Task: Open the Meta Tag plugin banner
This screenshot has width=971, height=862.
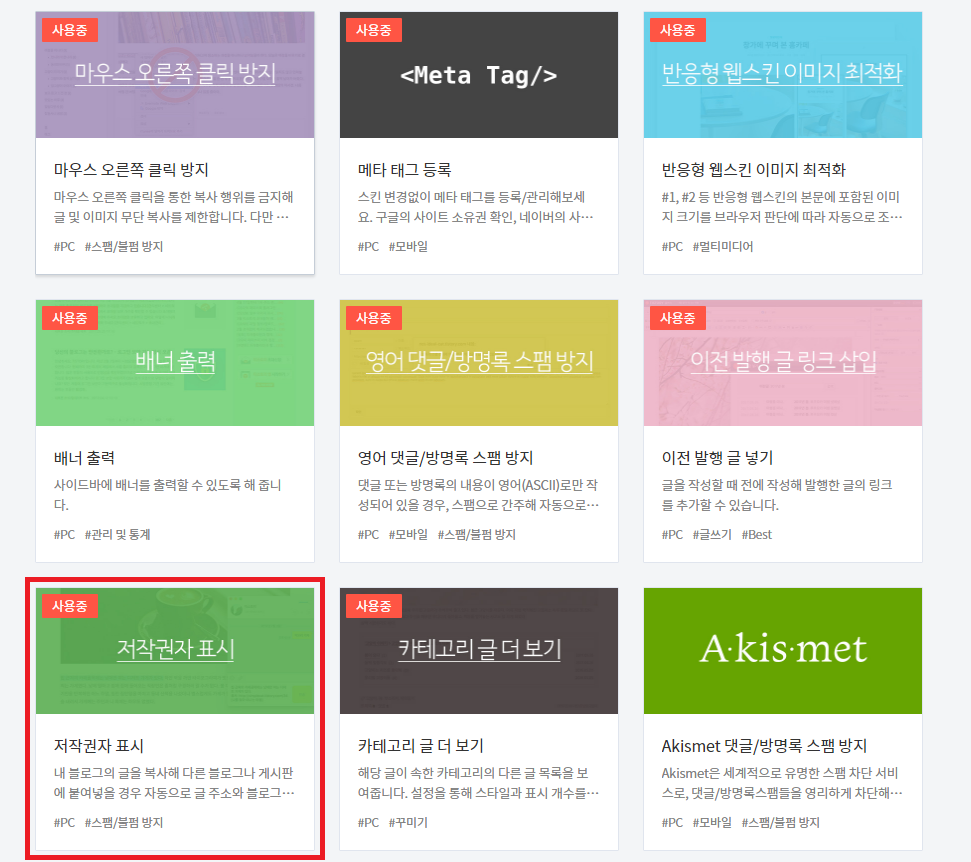Action: [478, 75]
